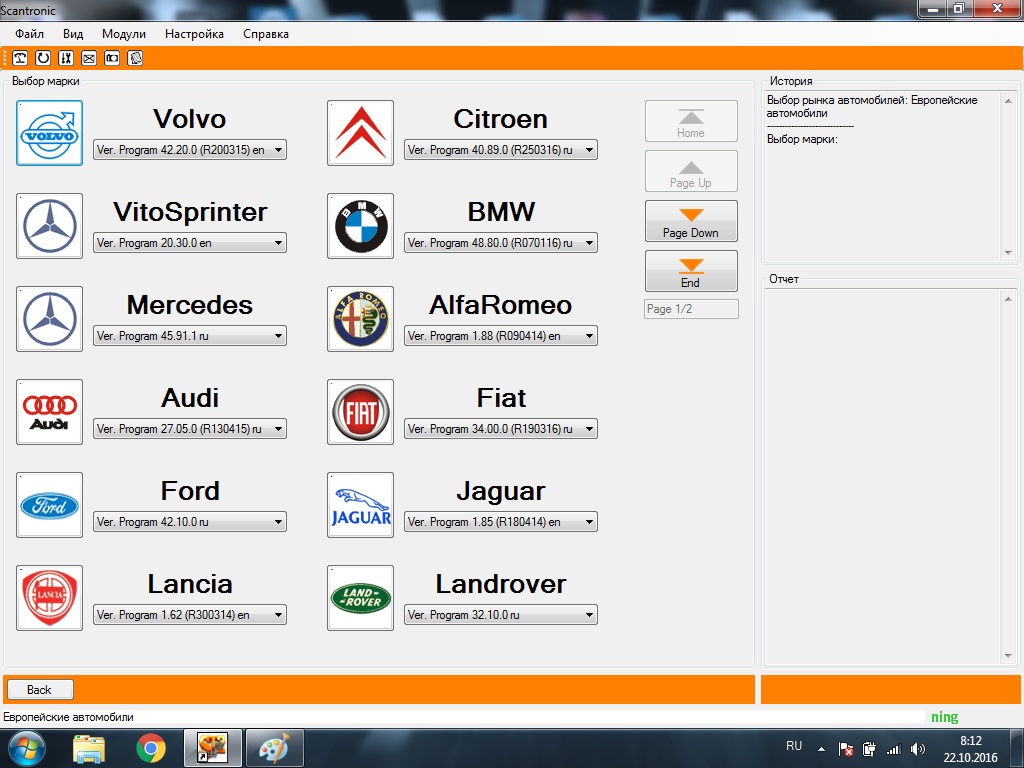Select the Ford oval logo
Image resolution: width=1024 pixels, height=768 pixels.
coord(50,505)
